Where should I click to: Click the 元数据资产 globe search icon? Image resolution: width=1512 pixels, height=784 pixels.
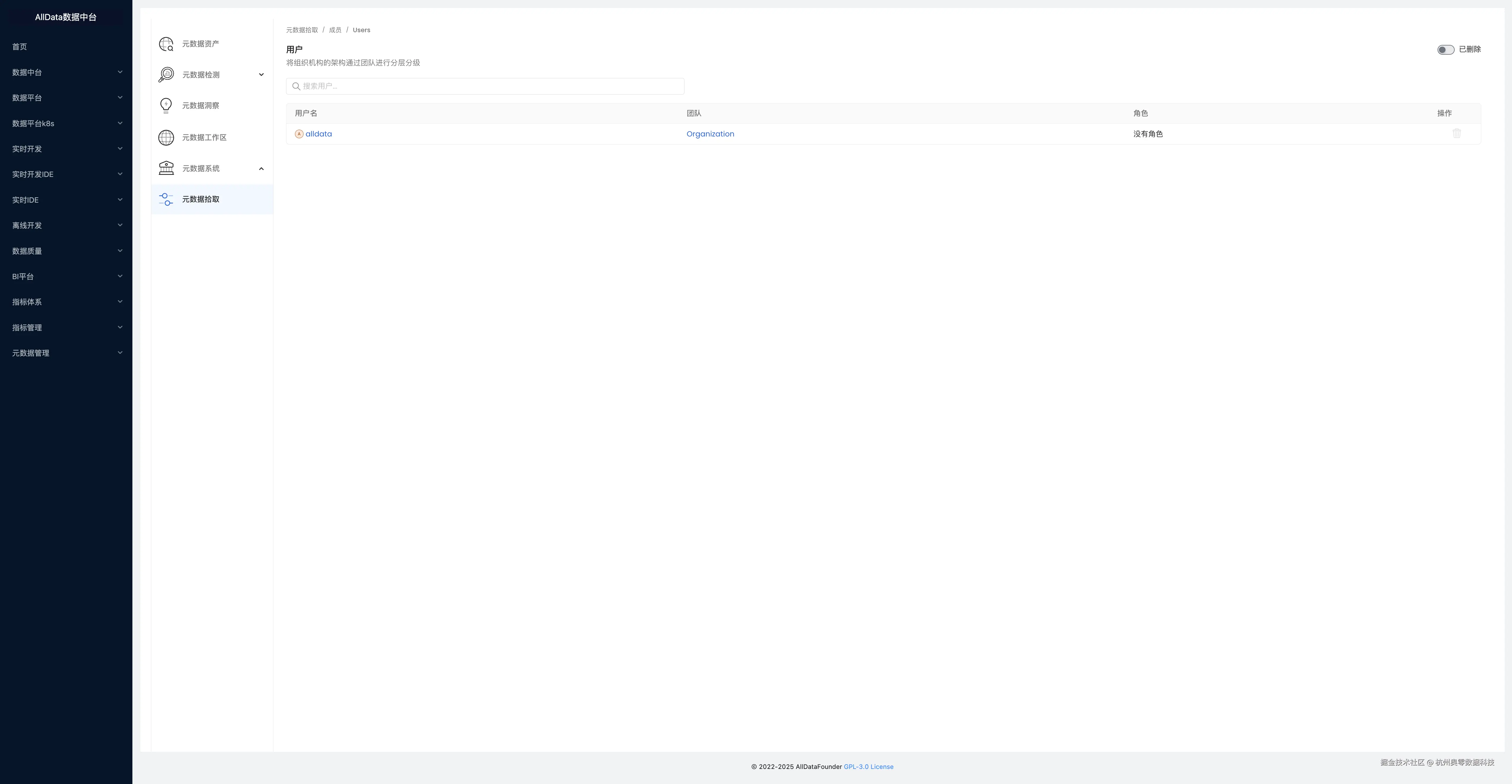tap(166, 44)
